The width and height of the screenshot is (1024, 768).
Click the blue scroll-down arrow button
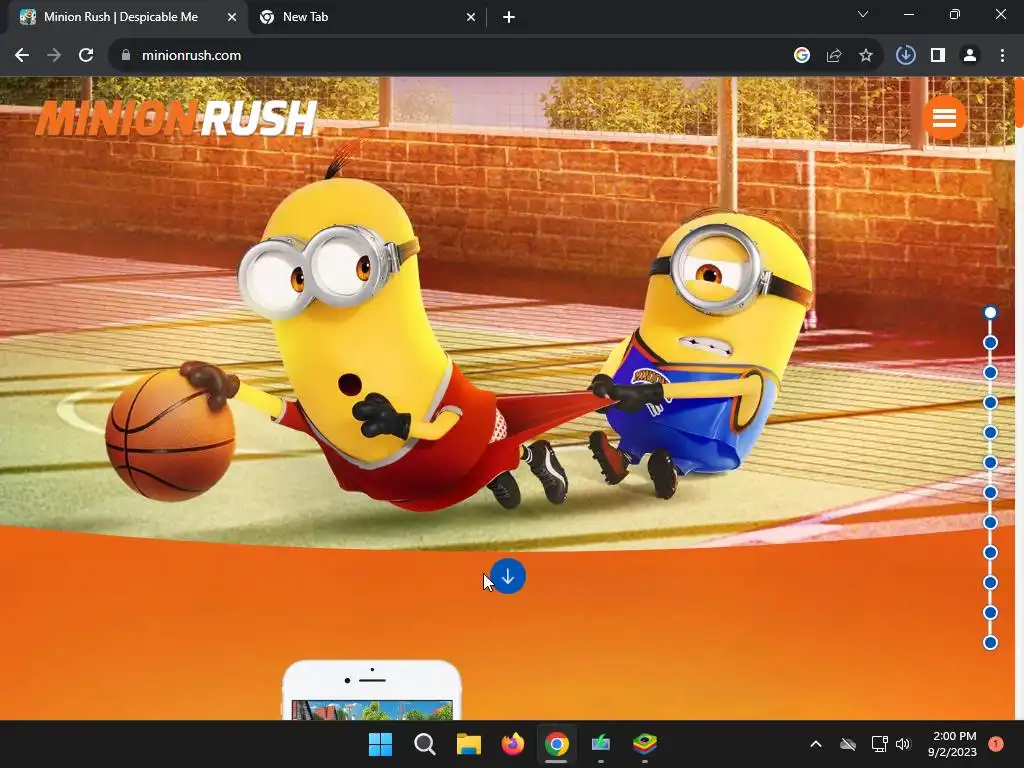[508, 577]
